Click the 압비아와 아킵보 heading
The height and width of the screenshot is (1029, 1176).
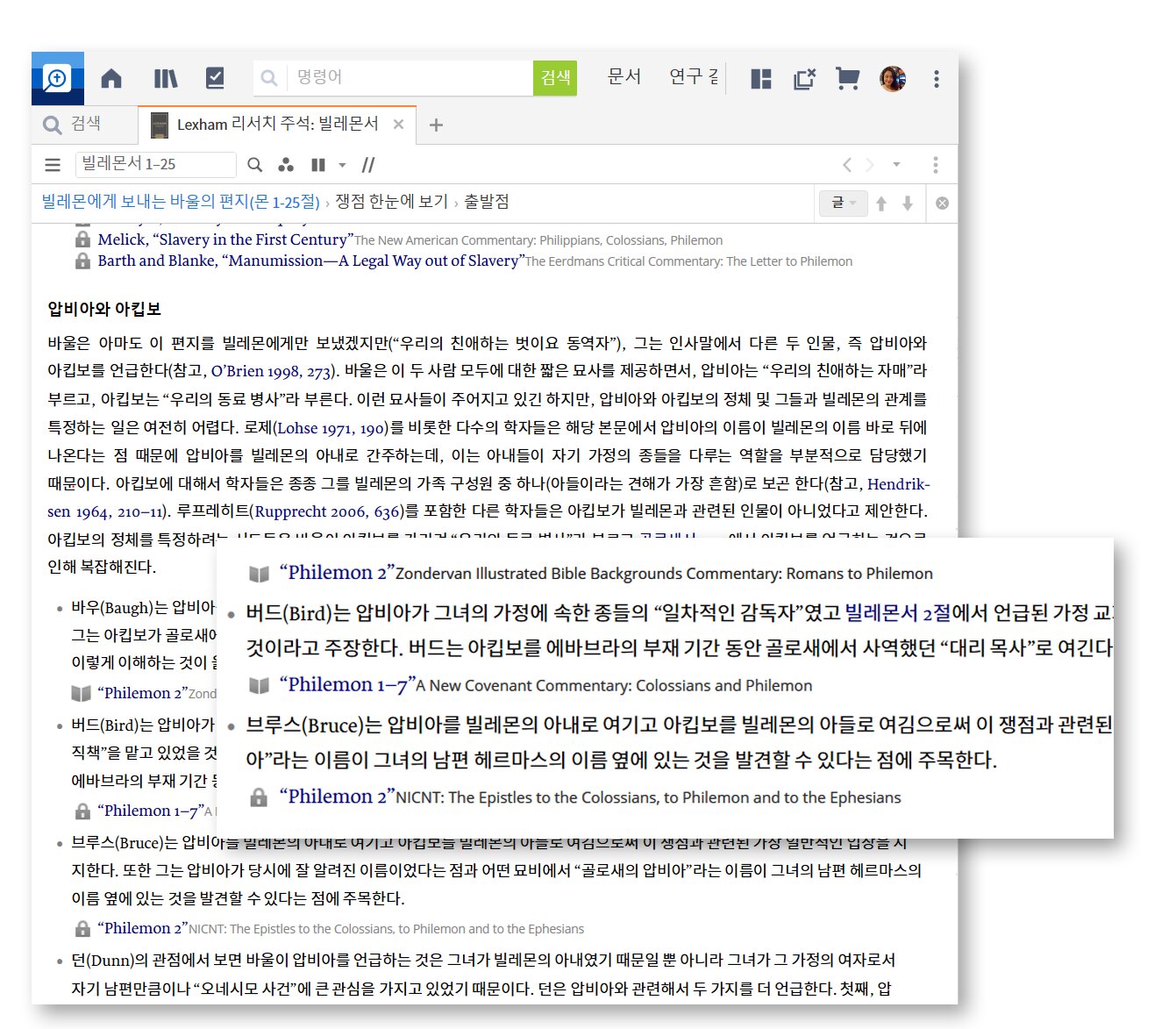coord(104,309)
